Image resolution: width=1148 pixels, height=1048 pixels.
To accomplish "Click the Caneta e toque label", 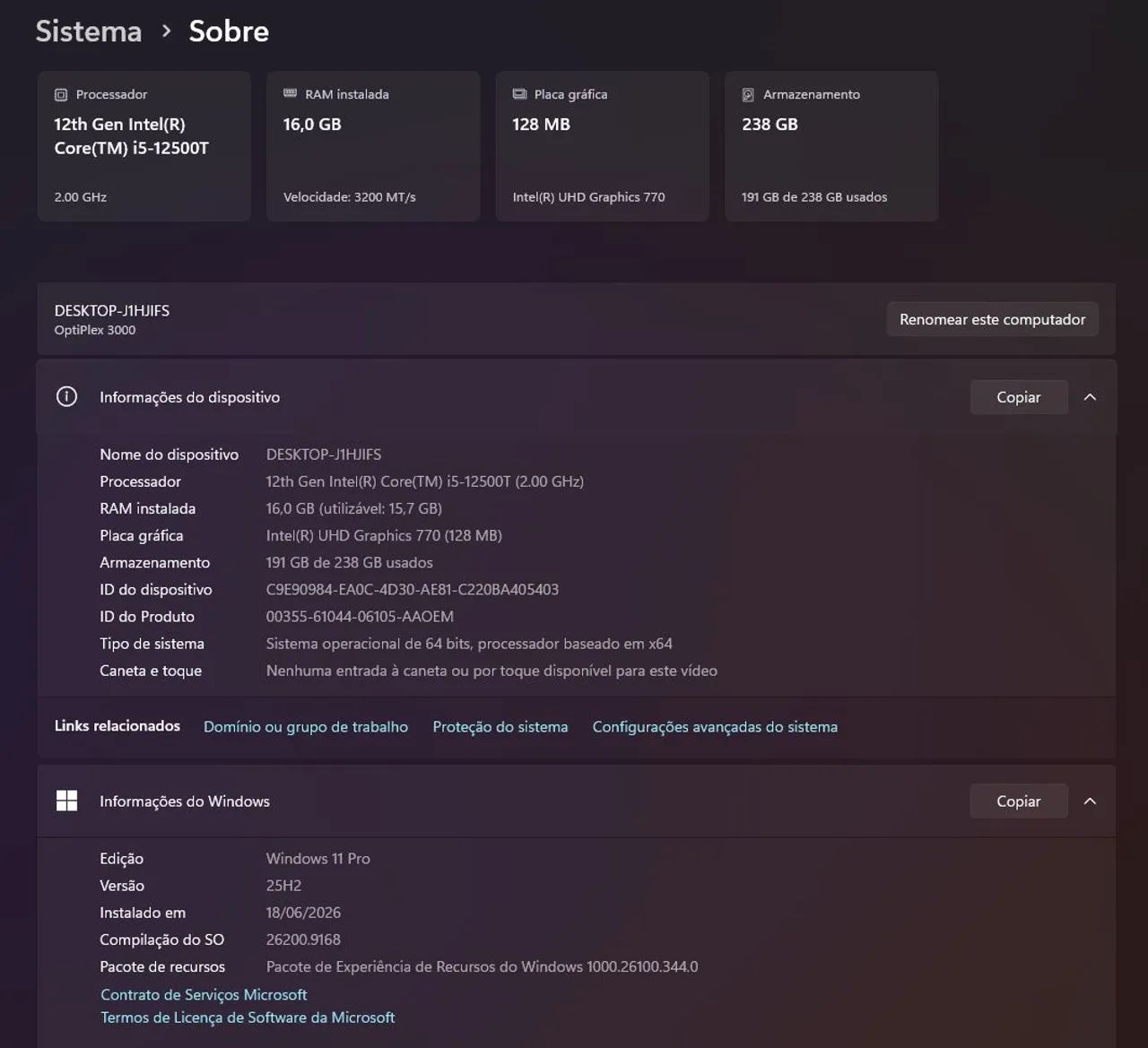I will [x=151, y=671].
